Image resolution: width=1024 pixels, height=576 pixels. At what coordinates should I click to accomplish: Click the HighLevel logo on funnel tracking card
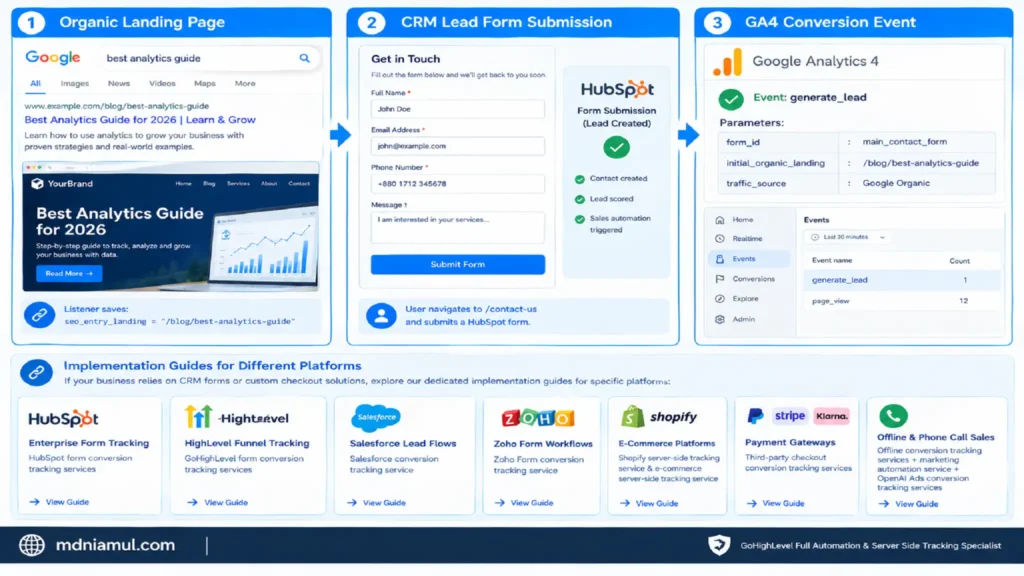click(x=236, y=417)
